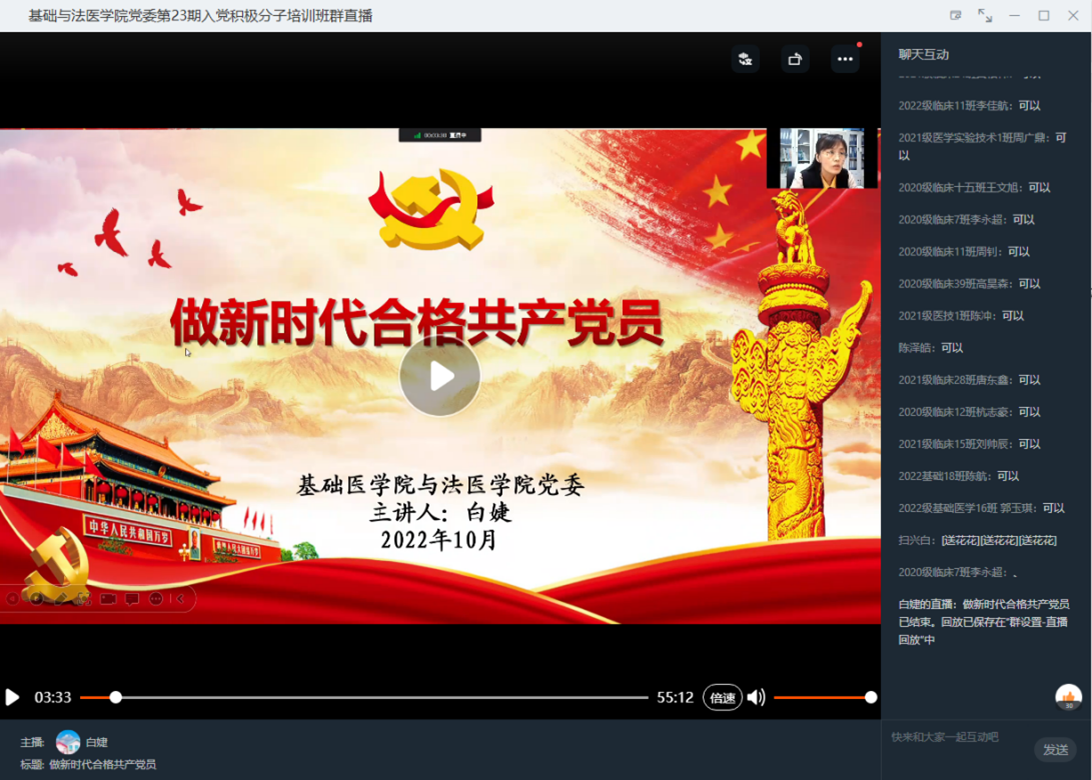Click the volume slider handle
Screen dimensions: 1092x780
(871, 697)
